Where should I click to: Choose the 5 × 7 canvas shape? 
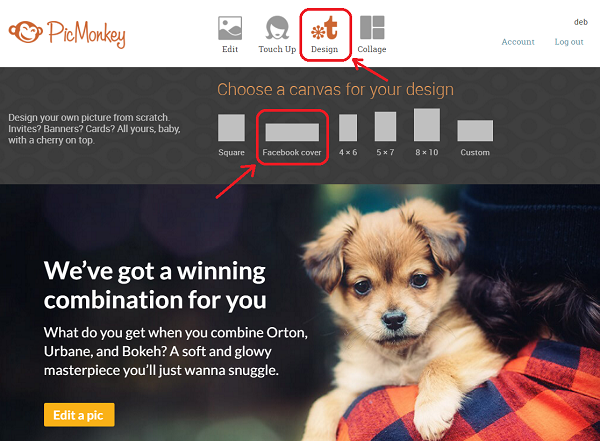385,126
